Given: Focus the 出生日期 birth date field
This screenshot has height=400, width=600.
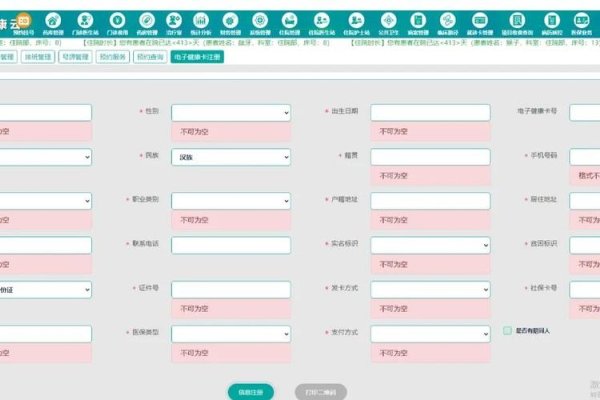Looking at the screenshot, I should click(430, 113).
